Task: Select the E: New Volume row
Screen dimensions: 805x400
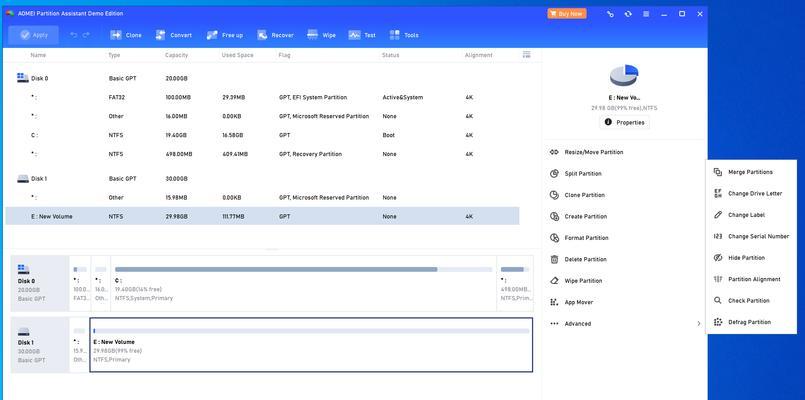Action: pos(262,217)
